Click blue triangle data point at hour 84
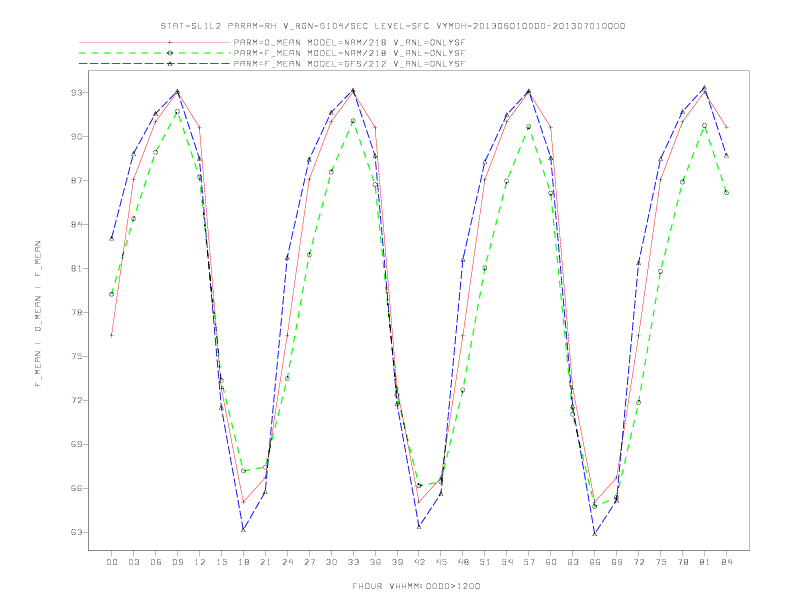The height and width of the screenshot is (612, 792). 726,156
